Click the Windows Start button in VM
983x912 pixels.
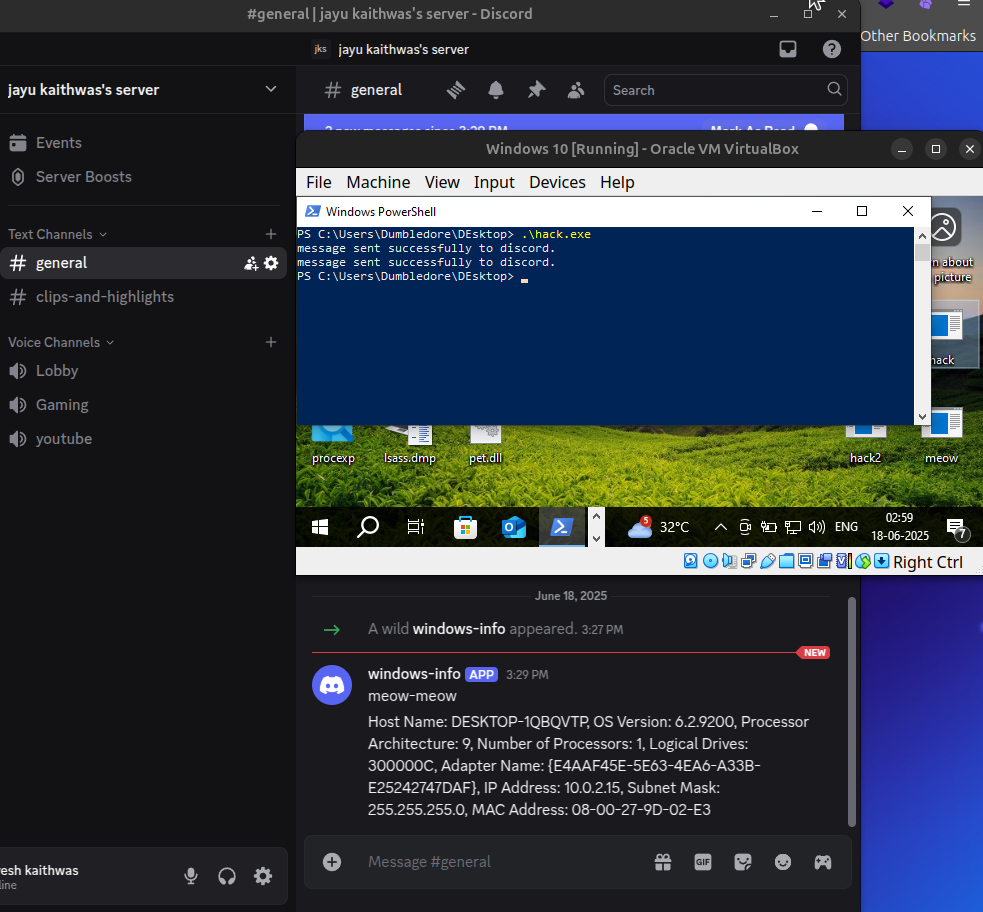pyautogui.click(x=320, y=528)
